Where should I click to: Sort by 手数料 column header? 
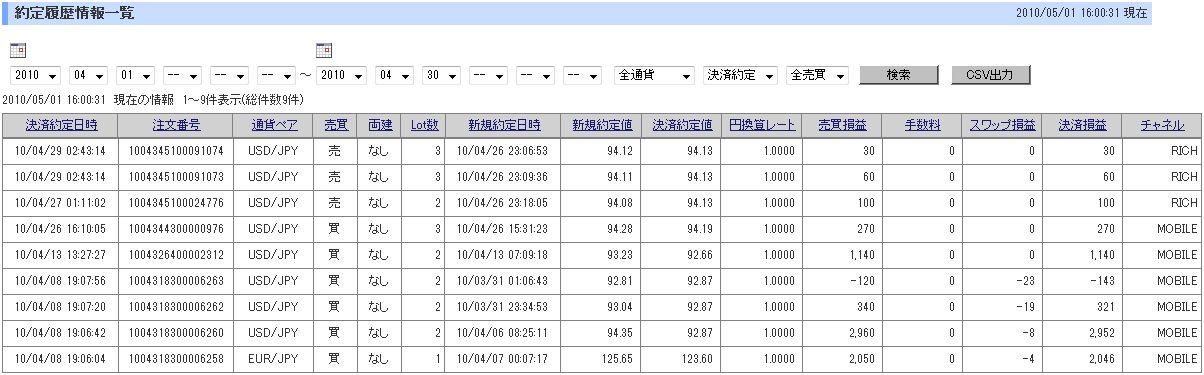922,125
